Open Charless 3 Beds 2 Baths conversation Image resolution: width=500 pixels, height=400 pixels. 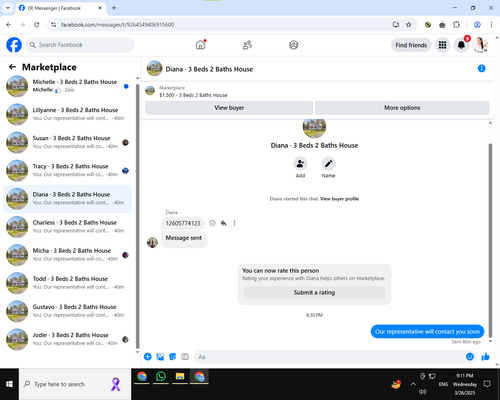(67, 227)
